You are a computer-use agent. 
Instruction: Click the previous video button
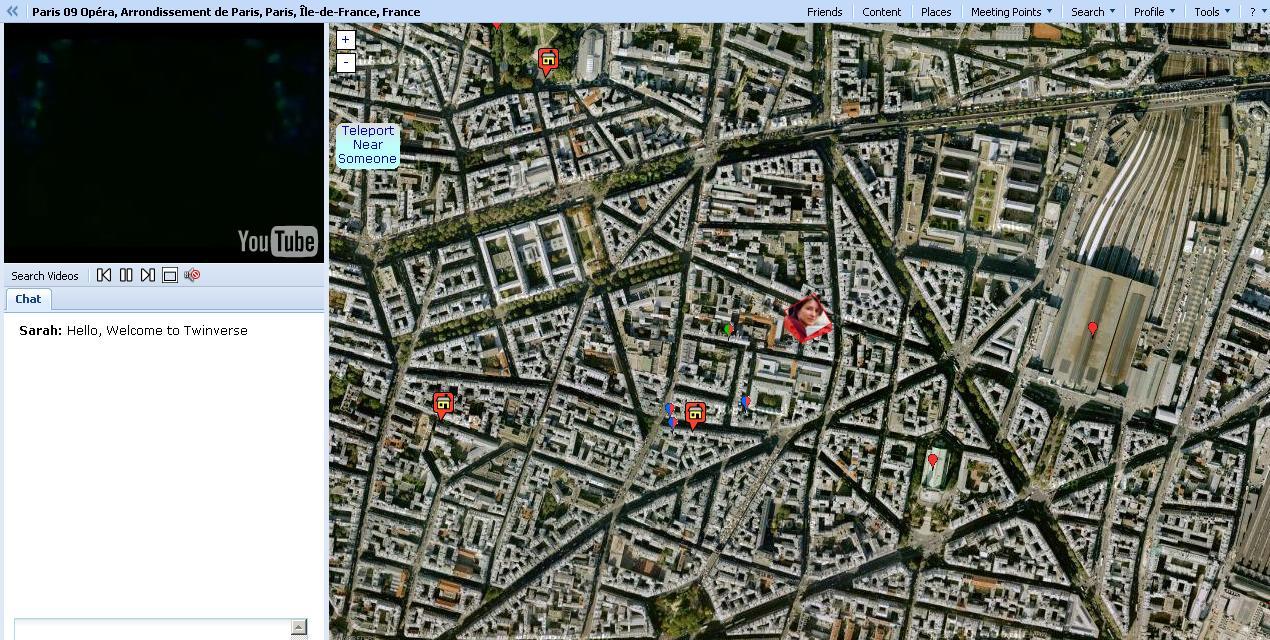104,275
